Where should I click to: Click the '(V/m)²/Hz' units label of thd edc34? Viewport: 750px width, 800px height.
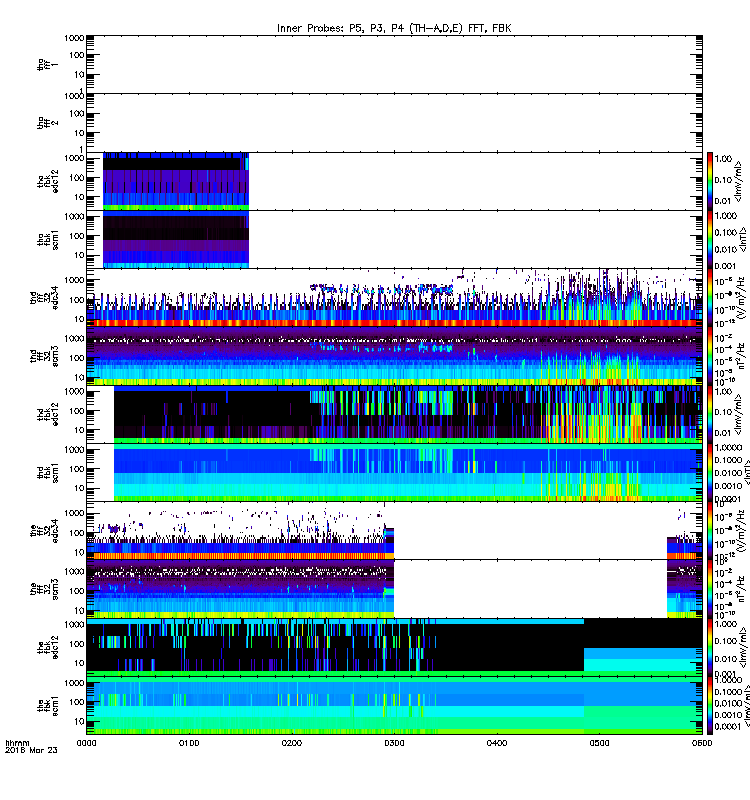click(742, 297)
